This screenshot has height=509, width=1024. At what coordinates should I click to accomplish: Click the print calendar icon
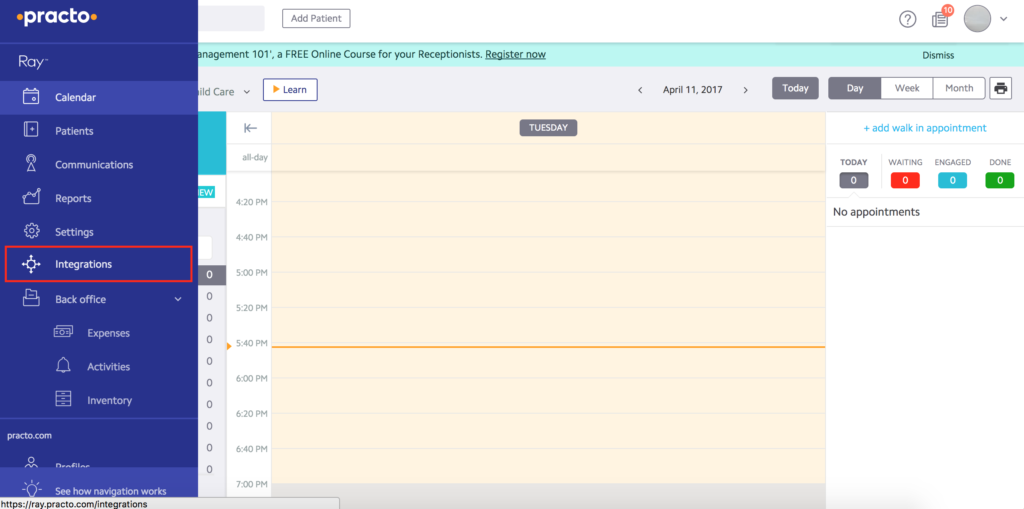click(1000, 88)
